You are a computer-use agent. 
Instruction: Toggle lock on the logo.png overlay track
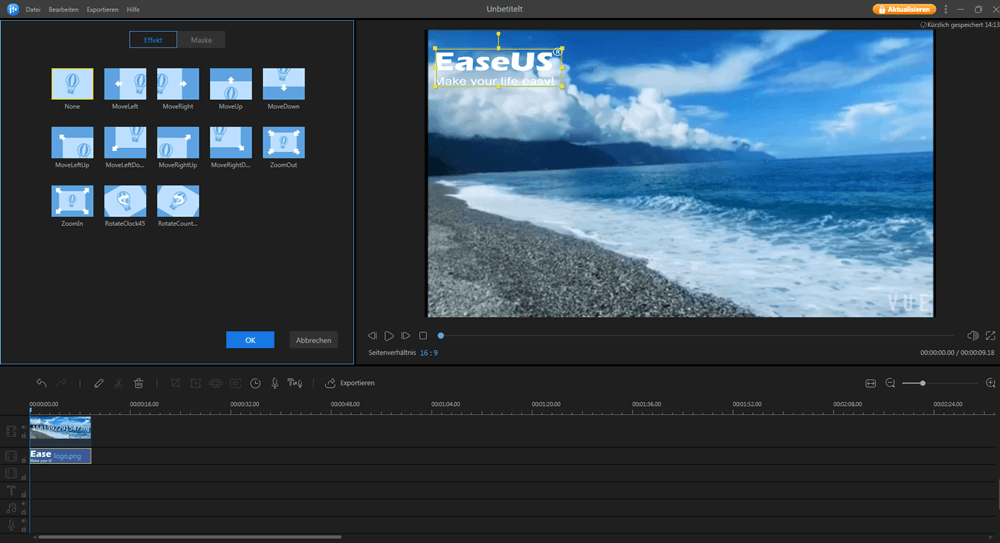point(23,460)
